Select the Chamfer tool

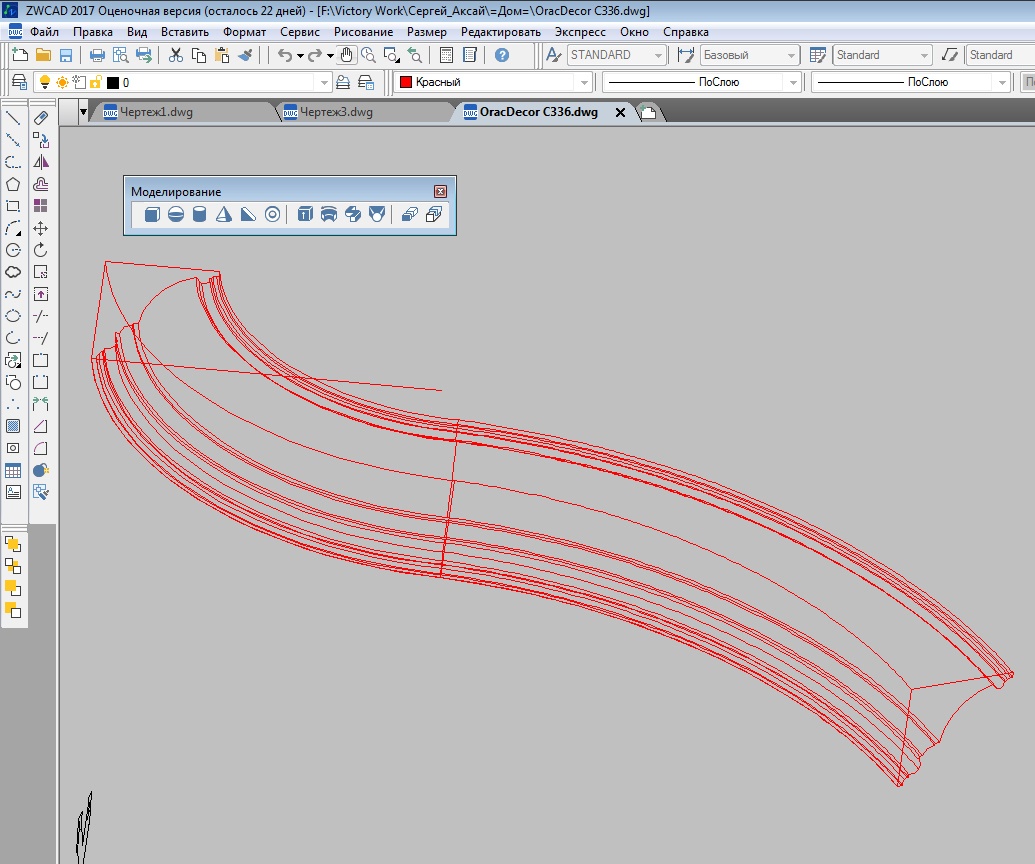click(x=41, y=426)
